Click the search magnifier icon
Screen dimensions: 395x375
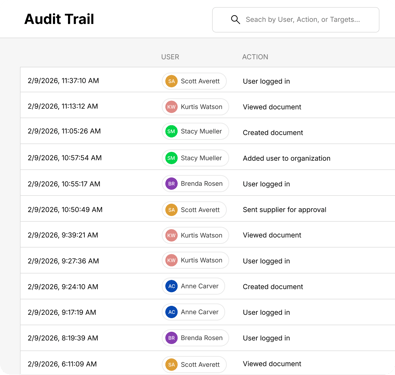[x=235, y=20]
